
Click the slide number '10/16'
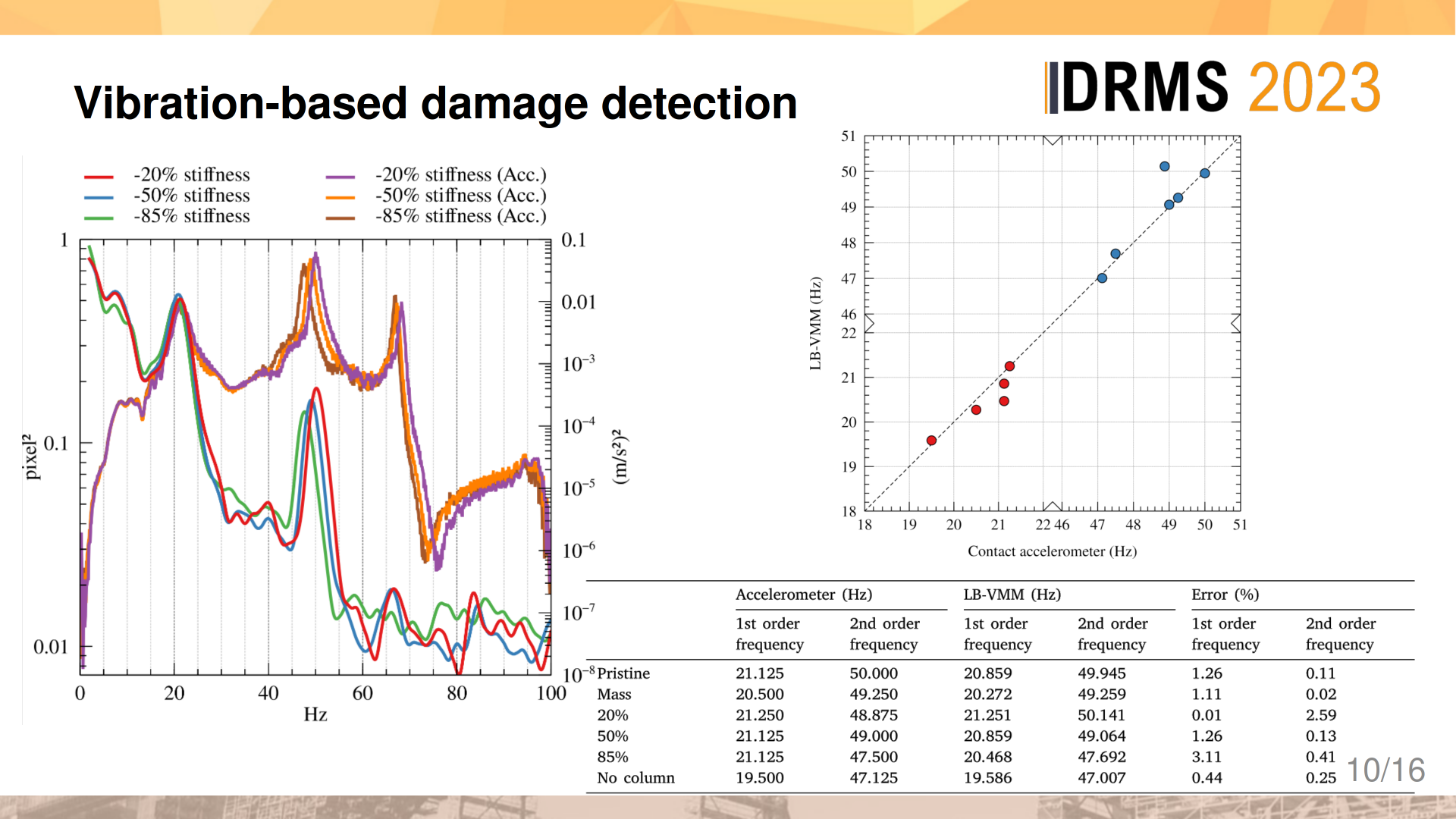tap(1385, 770)
